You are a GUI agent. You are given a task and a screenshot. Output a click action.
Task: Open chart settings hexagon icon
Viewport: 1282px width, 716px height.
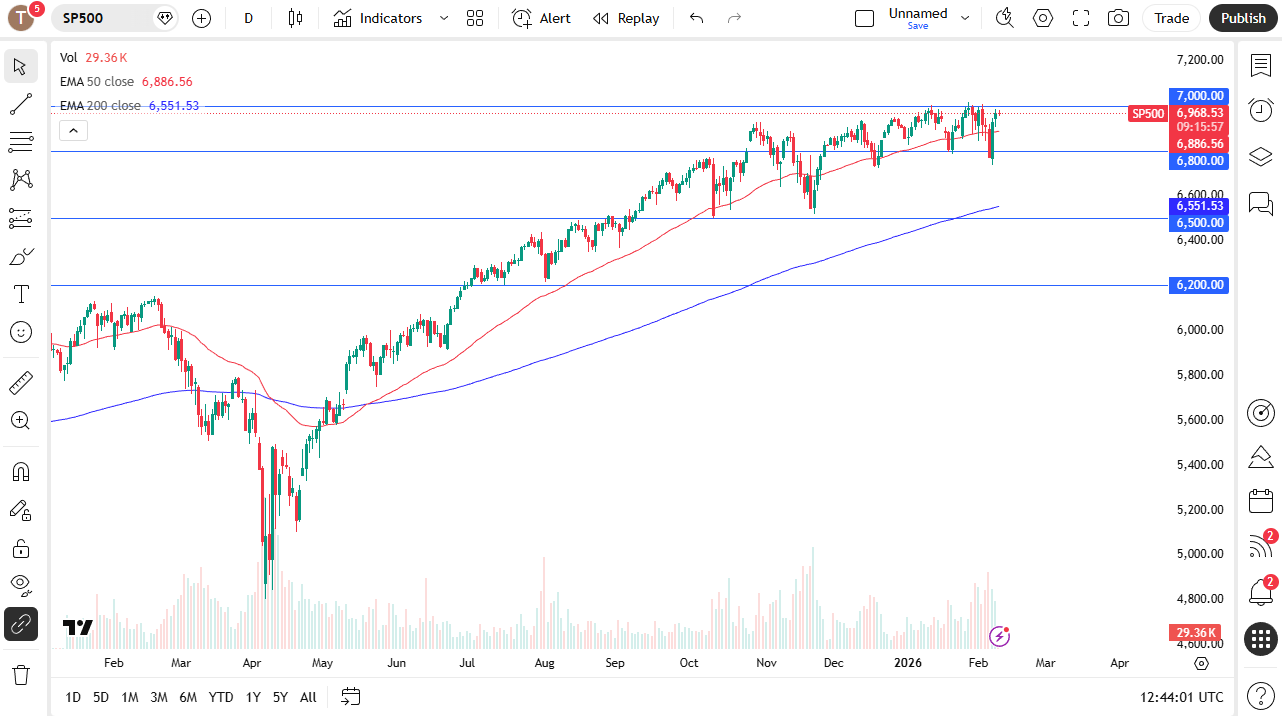[1043, 18]
